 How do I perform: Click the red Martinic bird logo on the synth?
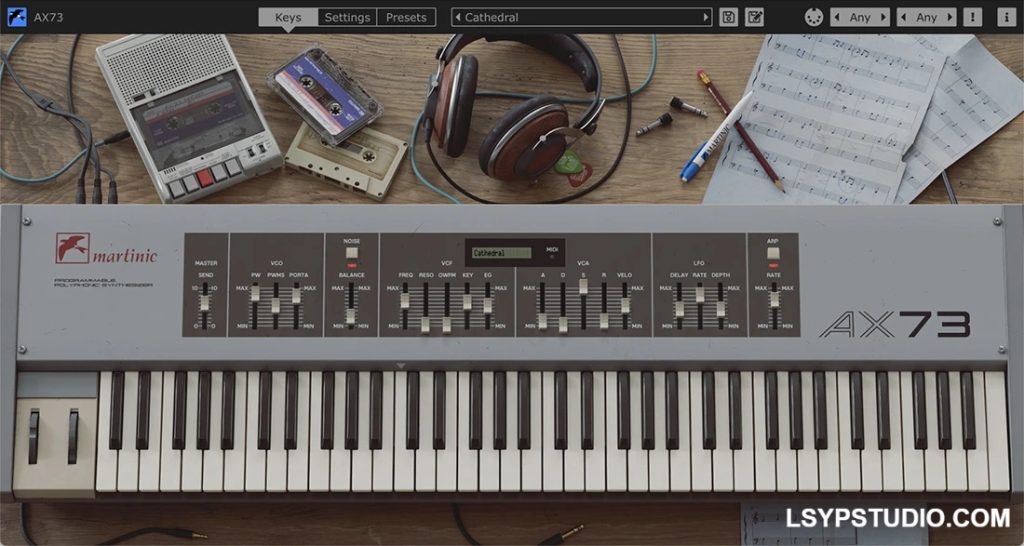(72, 248)
